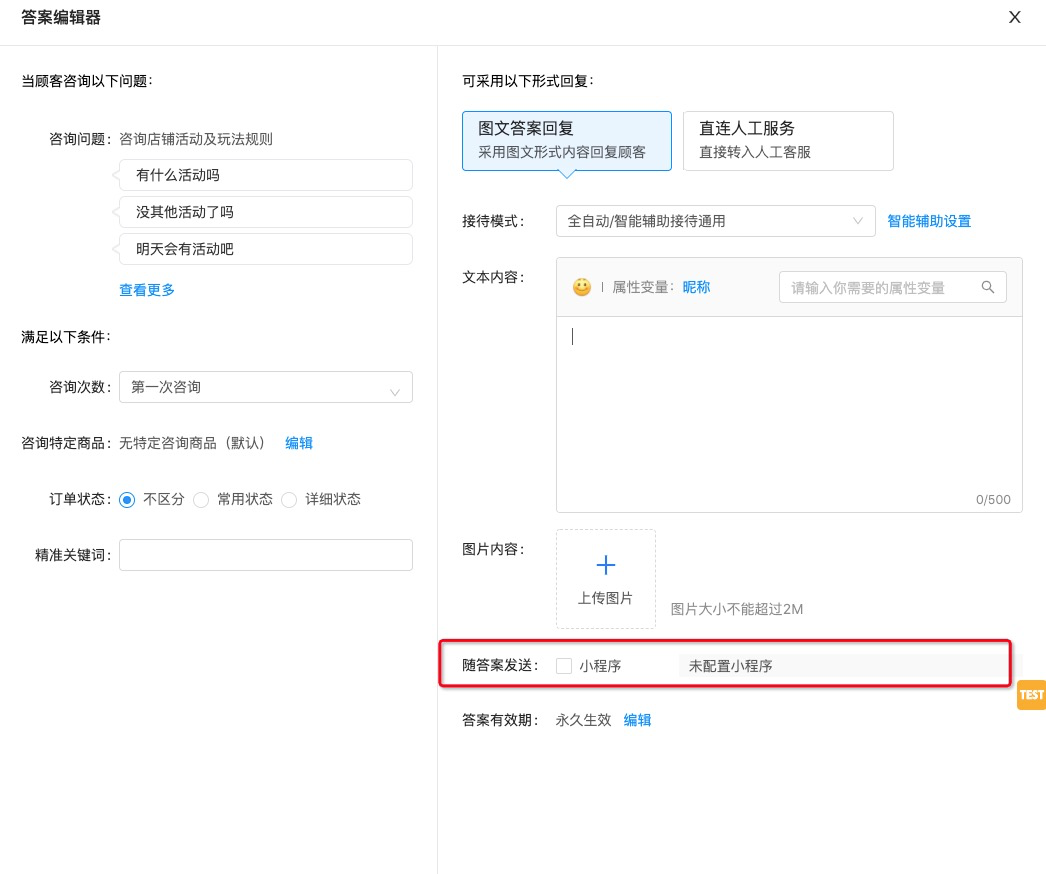Open 智能辅助设置 link
This screenshot has height=874, width=1046.
929,221
